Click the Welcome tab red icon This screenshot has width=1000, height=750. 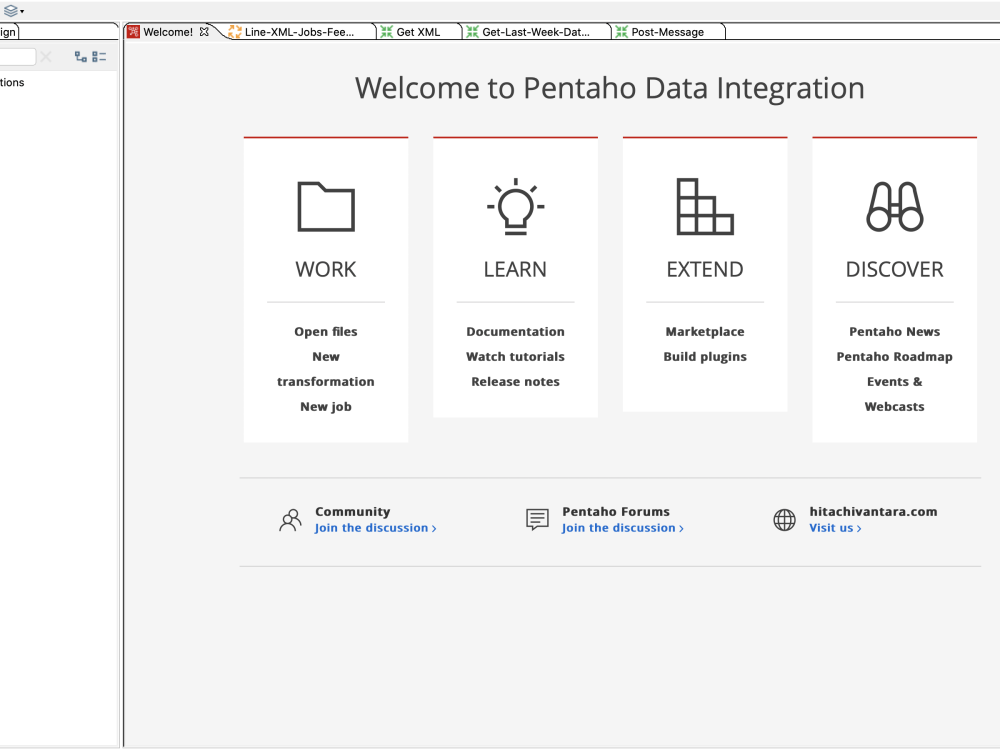(133, 32)
